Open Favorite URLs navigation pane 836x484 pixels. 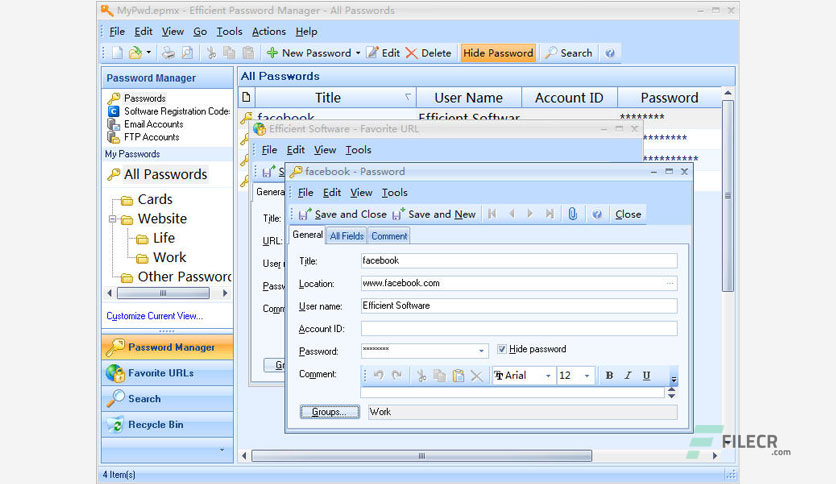[167, 373]
